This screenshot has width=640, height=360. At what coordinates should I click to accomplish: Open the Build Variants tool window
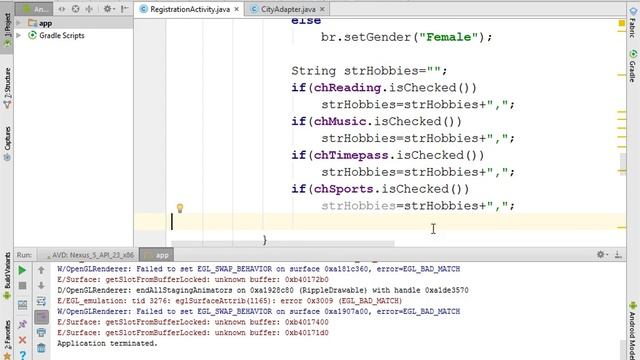coord(7,277)
